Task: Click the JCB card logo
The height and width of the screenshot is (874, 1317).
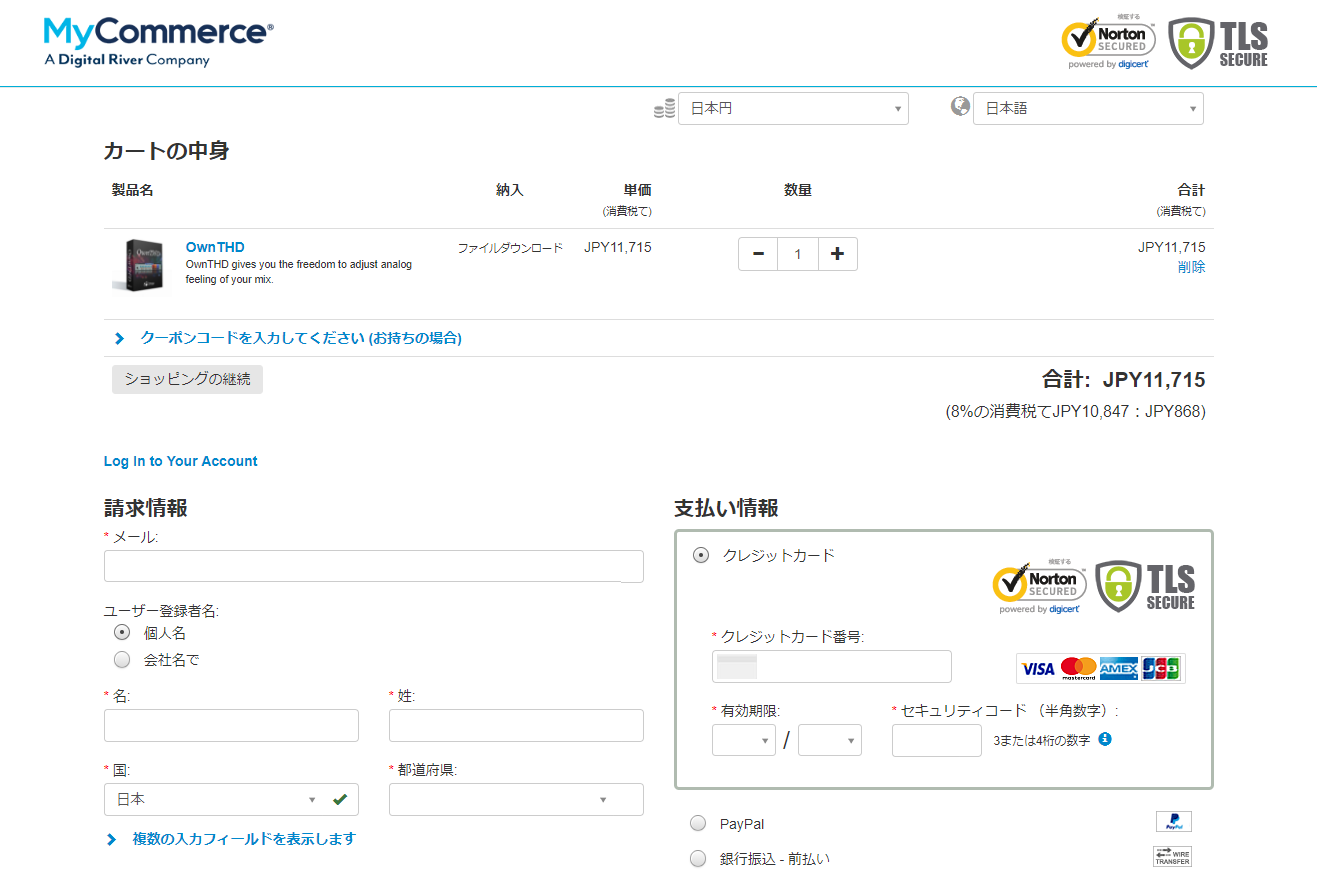Action: click(x=1160, y=668)
